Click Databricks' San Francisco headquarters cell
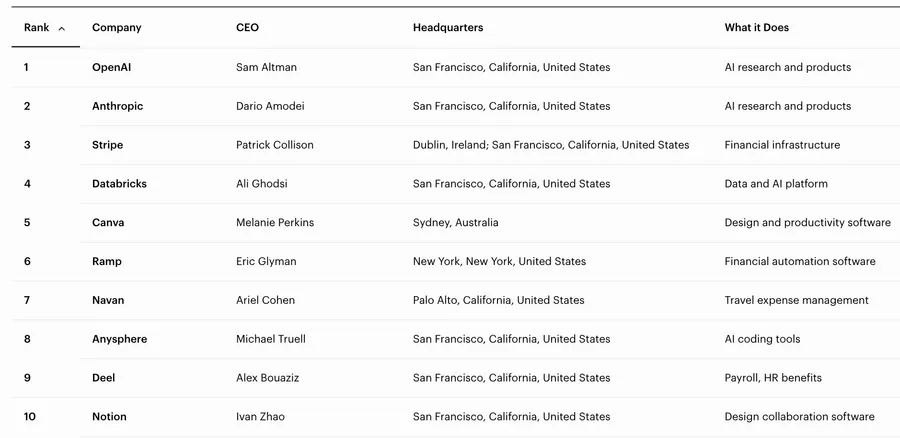This screenshot has height=438, width=900. click(511, 184)
